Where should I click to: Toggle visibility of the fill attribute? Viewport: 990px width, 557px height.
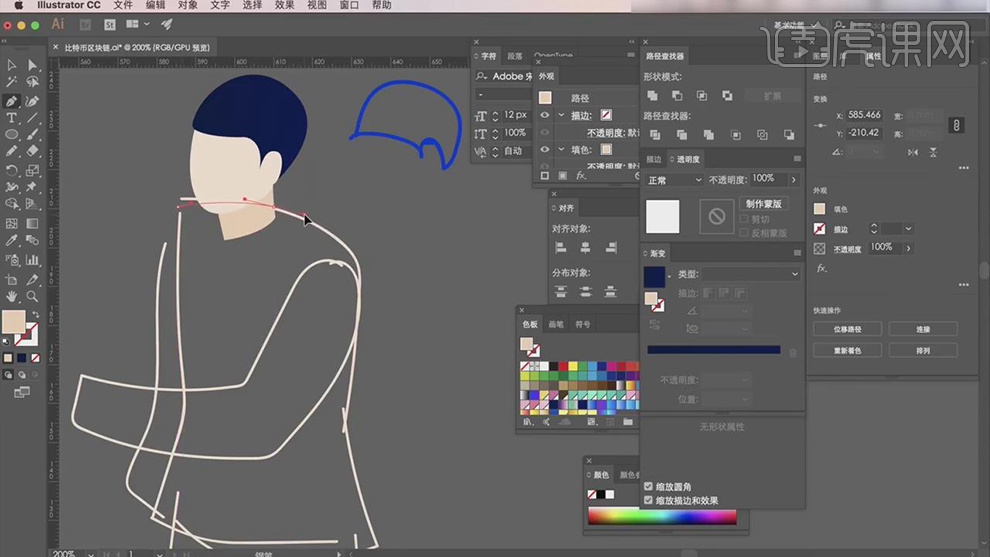(x=544, y=150)
